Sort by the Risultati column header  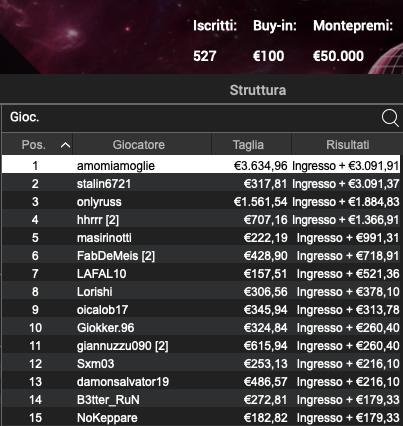[347, 145]
